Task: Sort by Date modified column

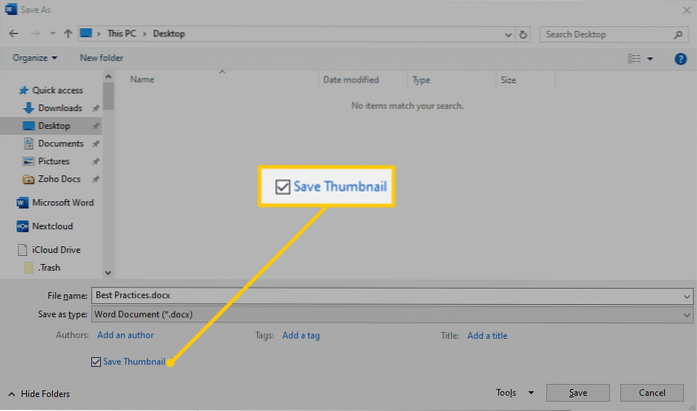Action: [x=351, y=80]
